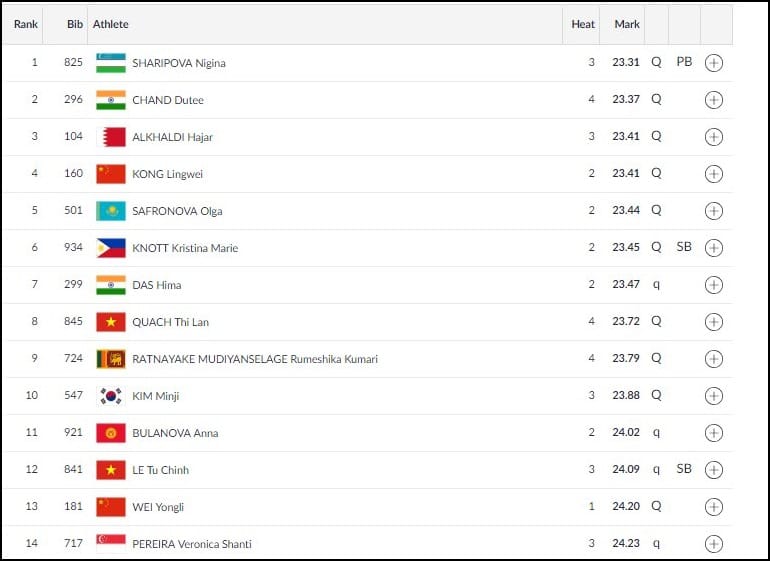Image resolution: width=770 pixels, height=561 pixels.
Task: Click plus icon in BULANOVA Anna row
Action: click(714, 433)
